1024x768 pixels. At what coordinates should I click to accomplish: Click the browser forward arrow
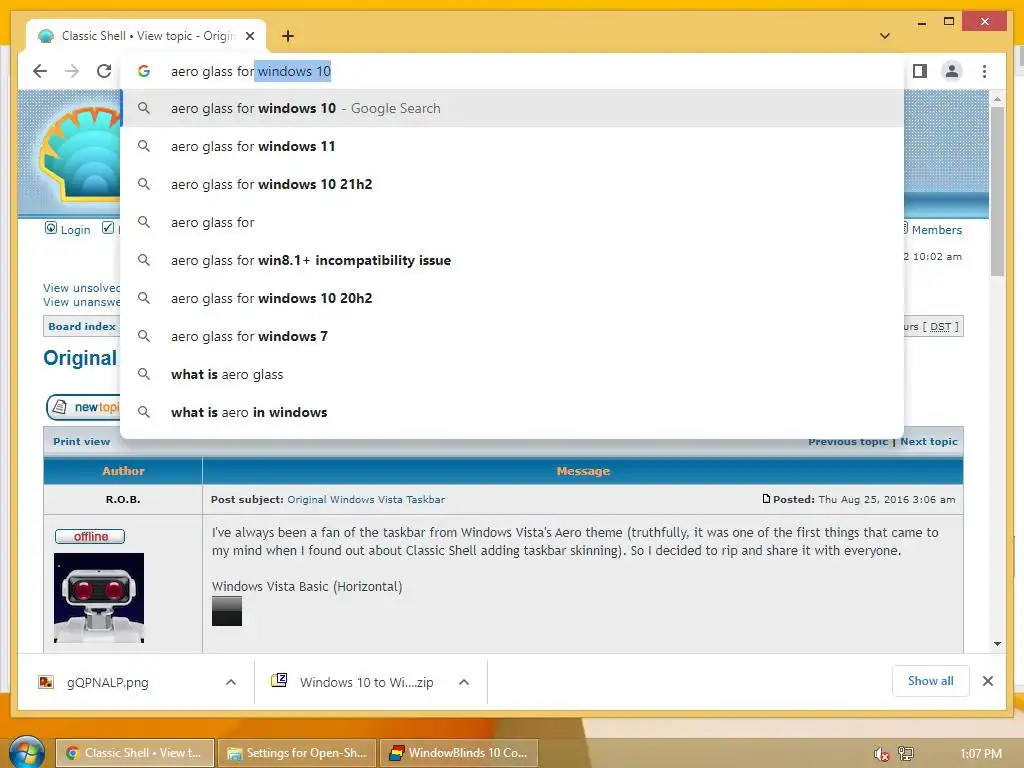72,71
